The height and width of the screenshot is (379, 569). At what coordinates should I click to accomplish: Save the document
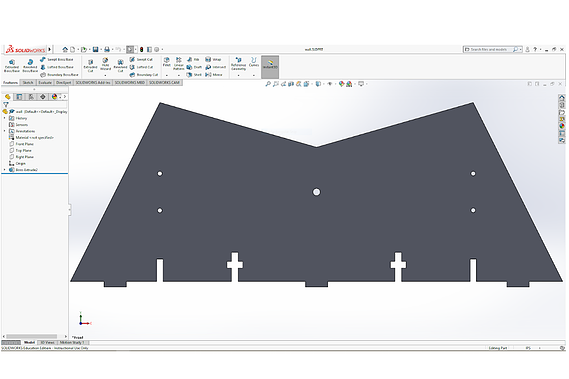(x=95, y=49)
